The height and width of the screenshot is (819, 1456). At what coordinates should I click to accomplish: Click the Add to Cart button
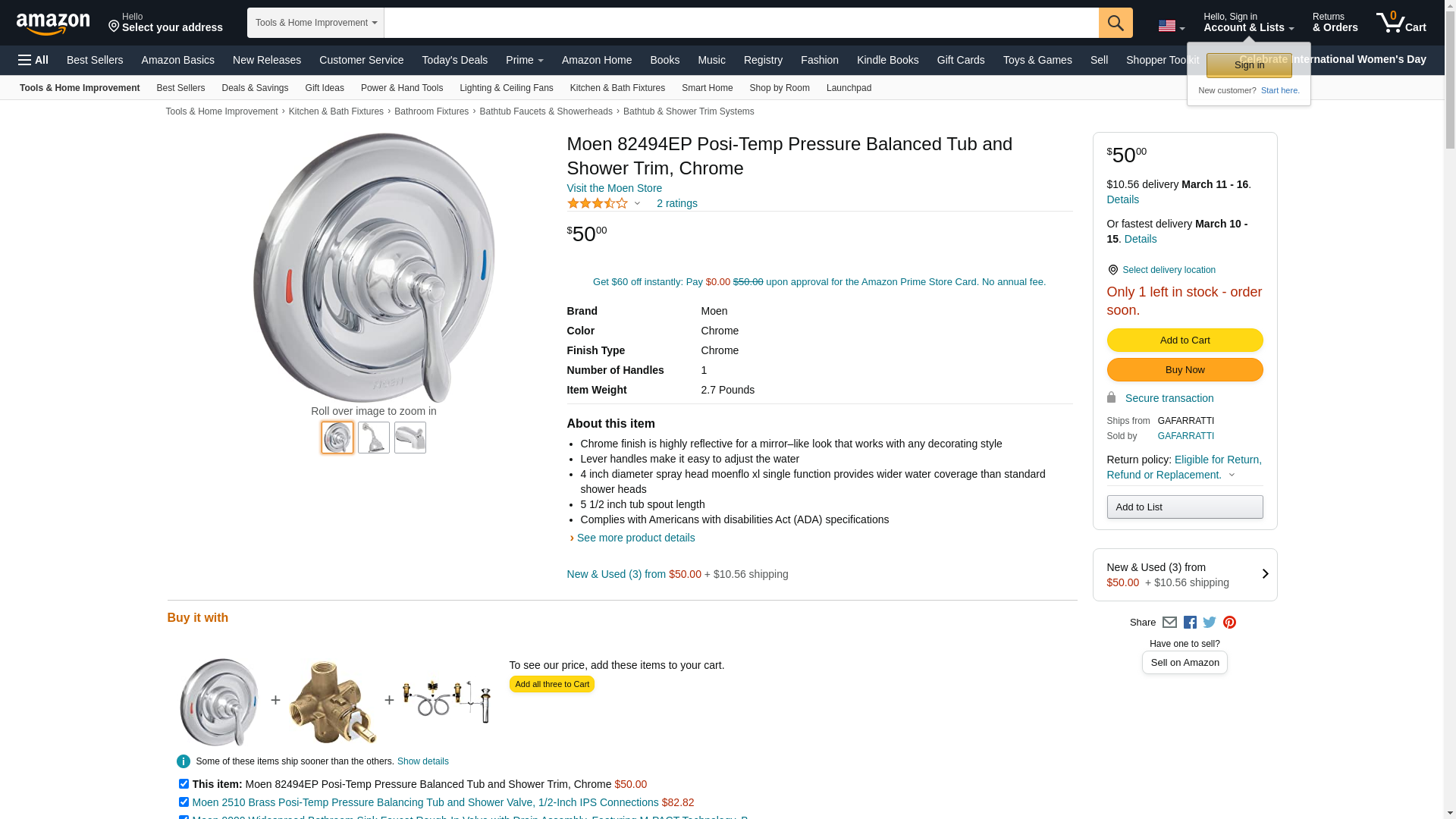[1185, 340]
